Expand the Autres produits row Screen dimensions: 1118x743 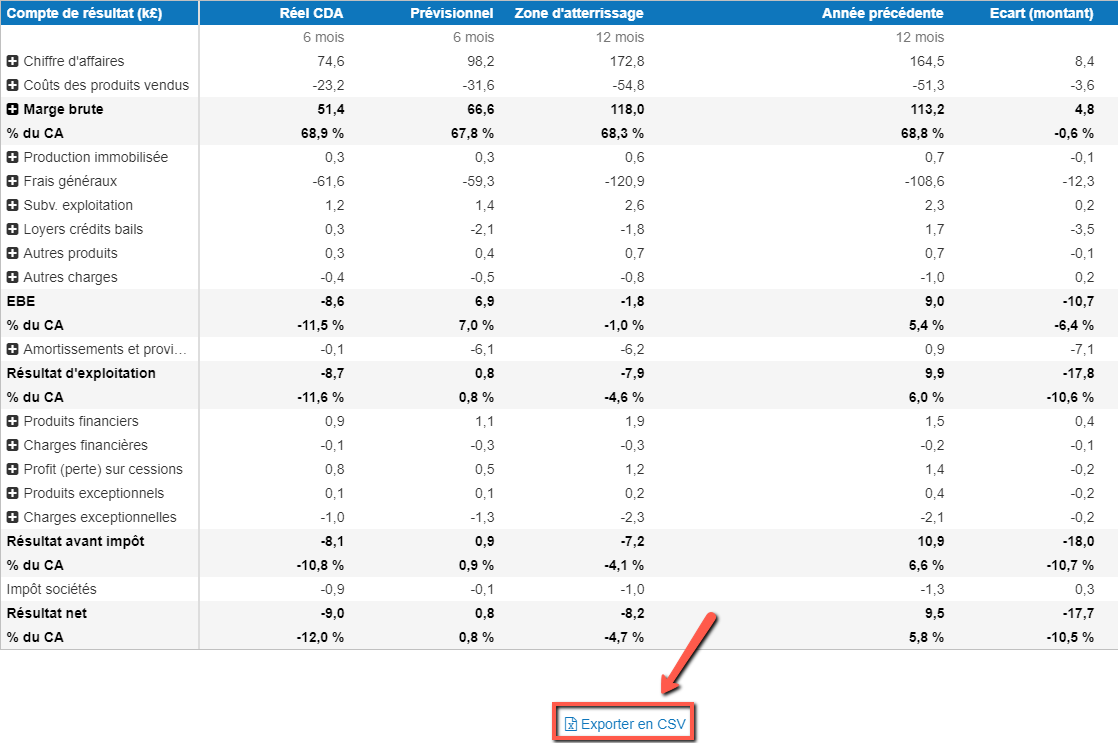(x=12, y=253)
